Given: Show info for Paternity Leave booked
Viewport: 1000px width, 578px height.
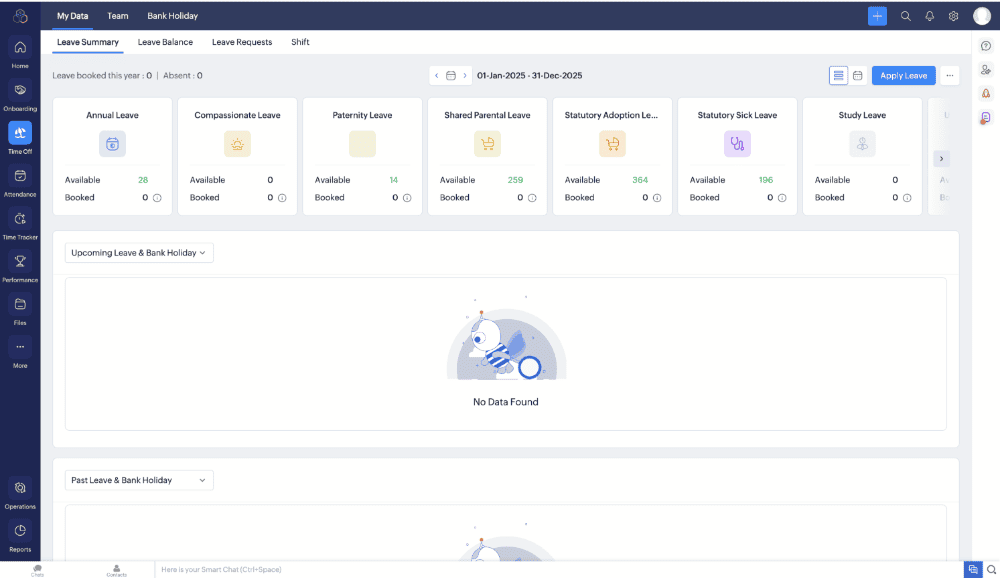Looking at the screenshot, I should tap(407, 198).
